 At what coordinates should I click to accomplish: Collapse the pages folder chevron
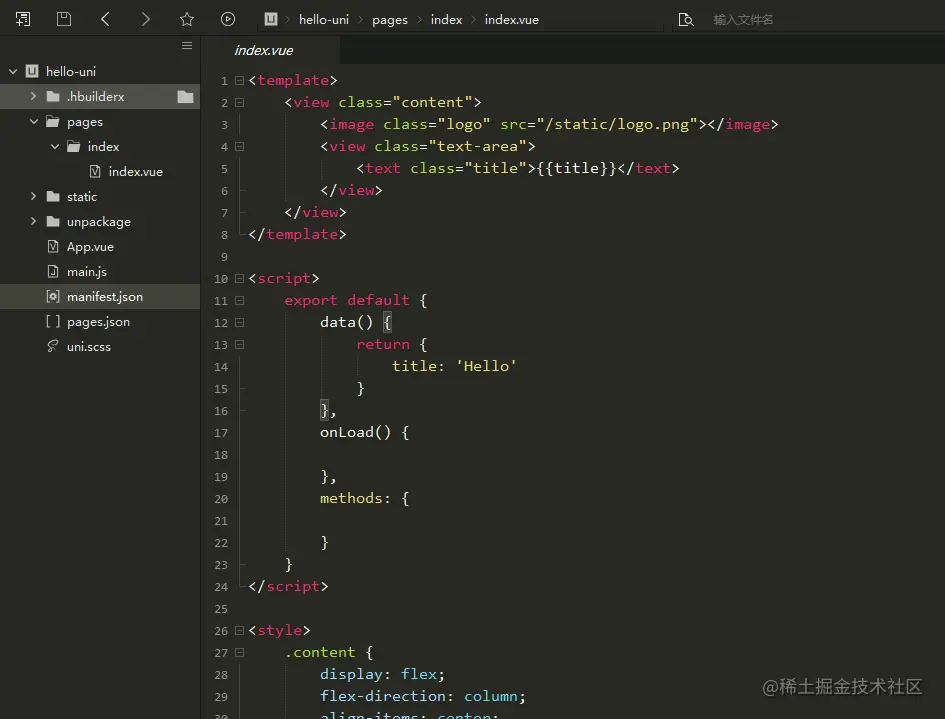[x=34, y=121]
